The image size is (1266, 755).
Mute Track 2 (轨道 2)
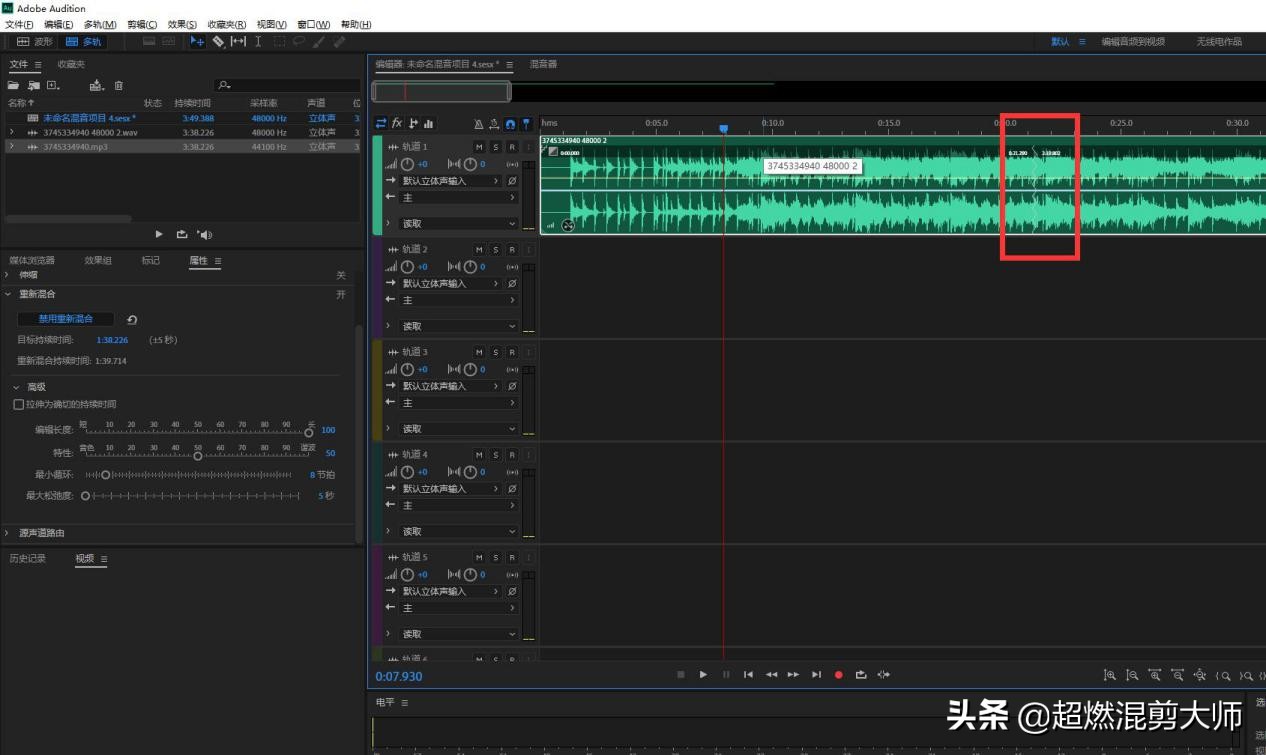coord(479,249)
